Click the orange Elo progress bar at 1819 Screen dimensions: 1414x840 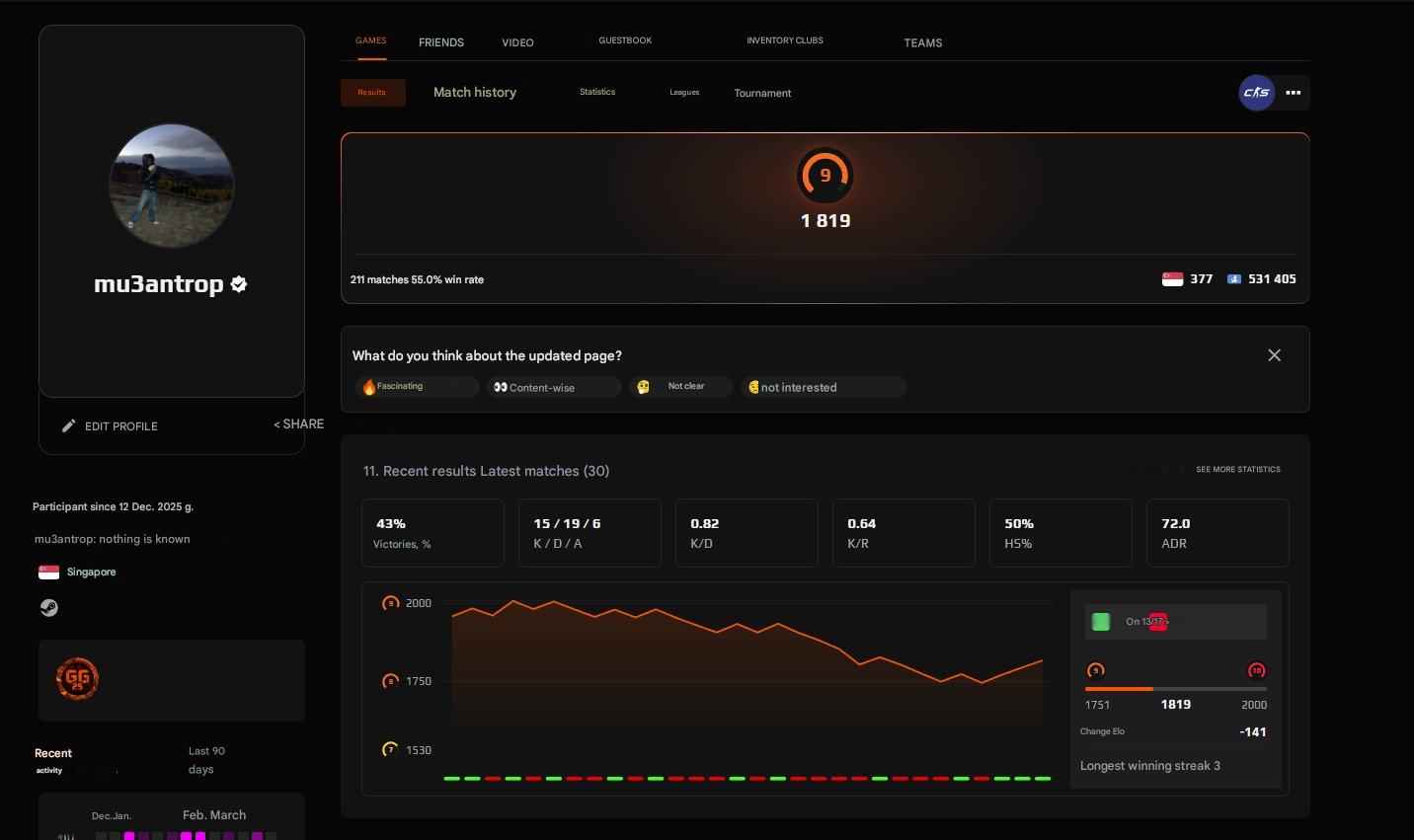pos(1116,689)
